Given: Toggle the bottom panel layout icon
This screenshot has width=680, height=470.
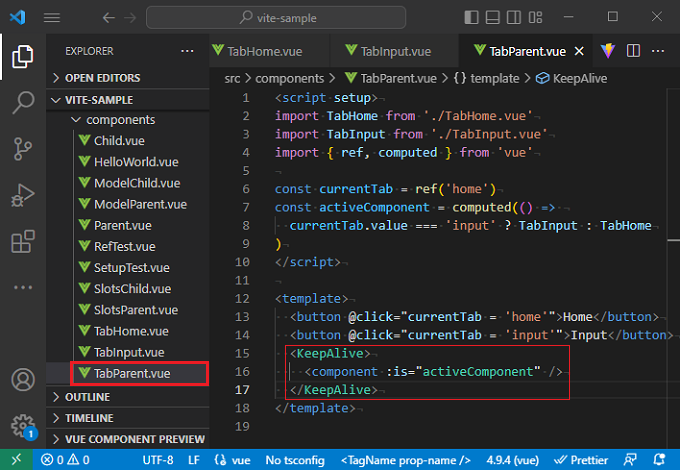Looking at the screenshot, I should 493,17.
